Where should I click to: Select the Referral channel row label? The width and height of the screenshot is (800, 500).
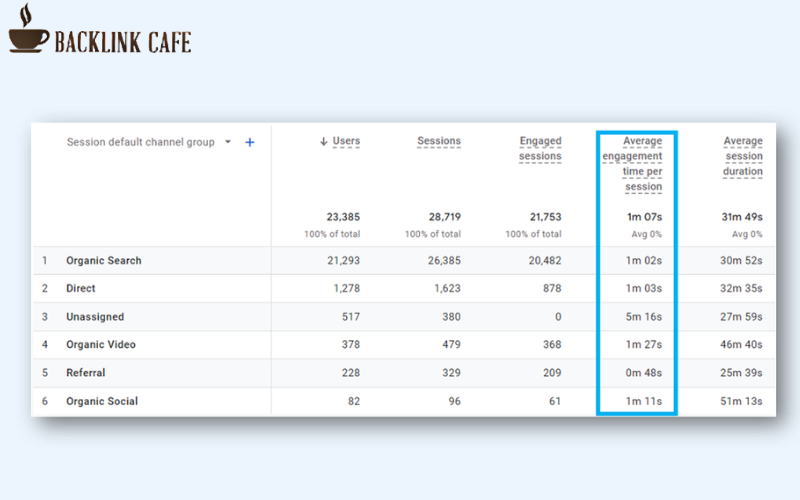pyautogui.click(x=85, y=373)
